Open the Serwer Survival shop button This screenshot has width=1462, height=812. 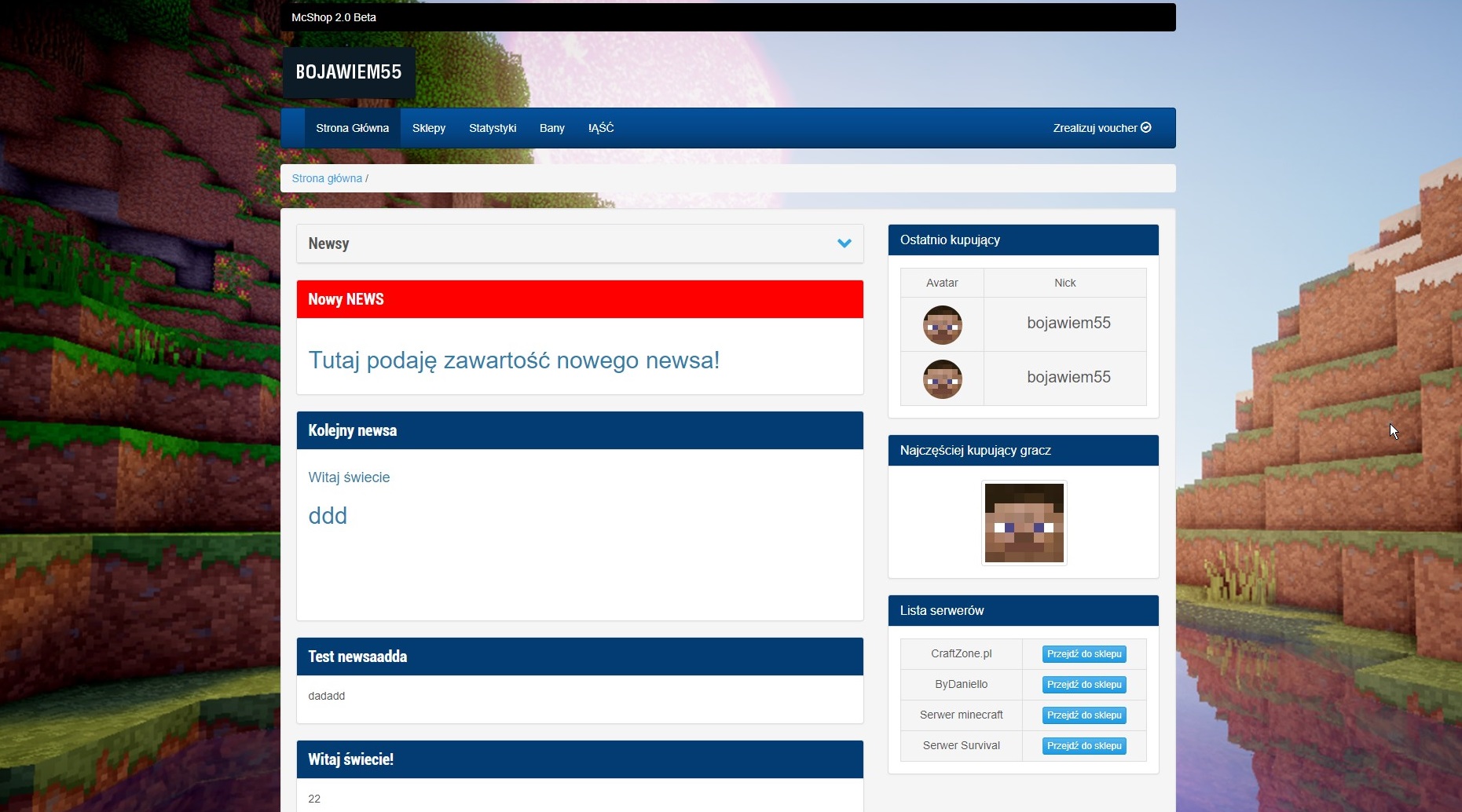pos(1083,746)
